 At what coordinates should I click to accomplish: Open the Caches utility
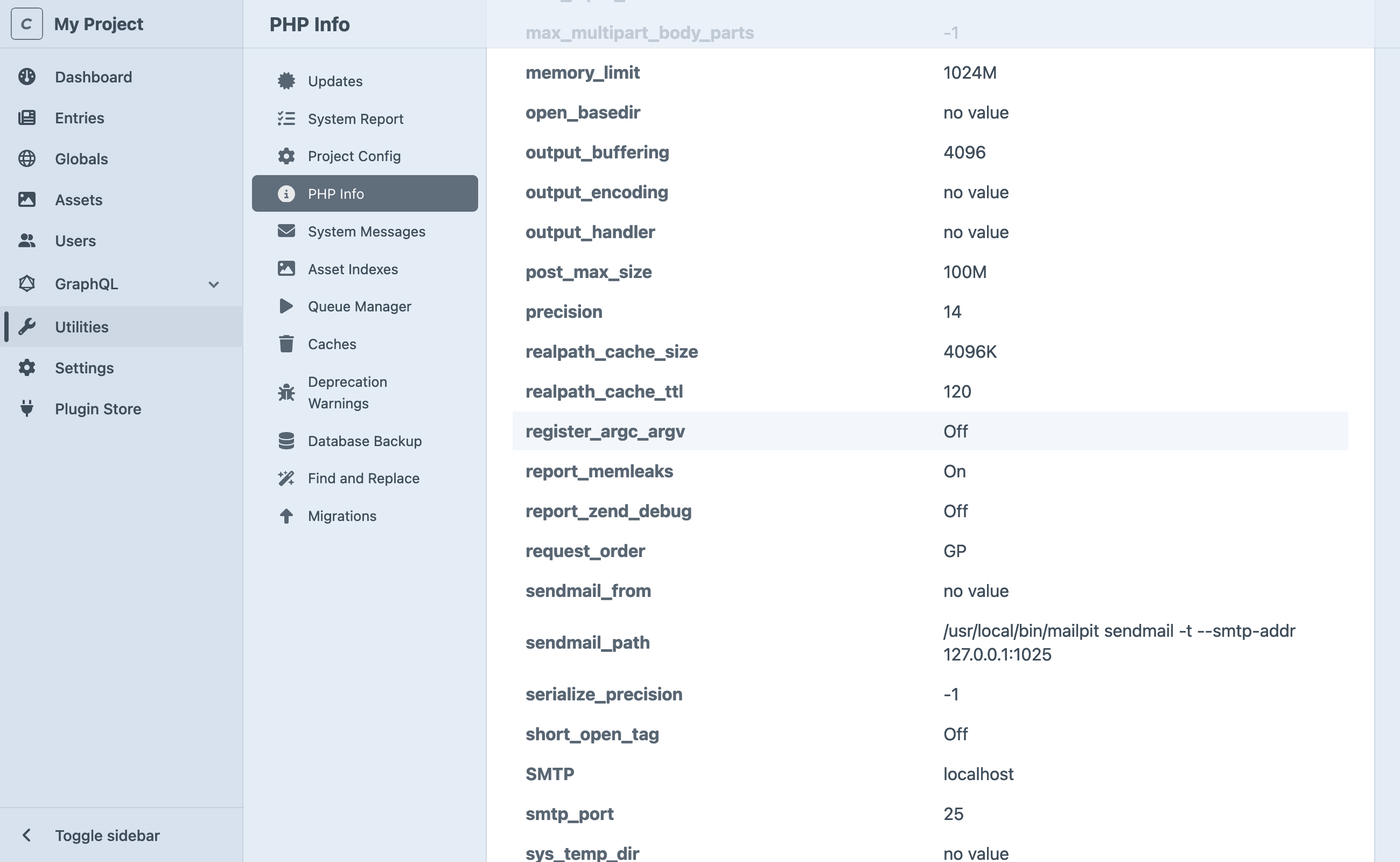(365, 344)
